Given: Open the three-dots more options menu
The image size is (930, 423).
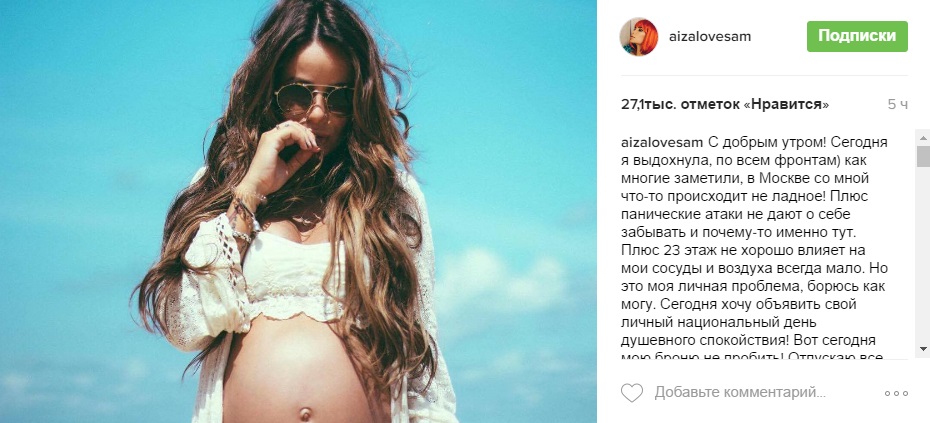Looking at the screenshot, I should (x=896, y=393).
